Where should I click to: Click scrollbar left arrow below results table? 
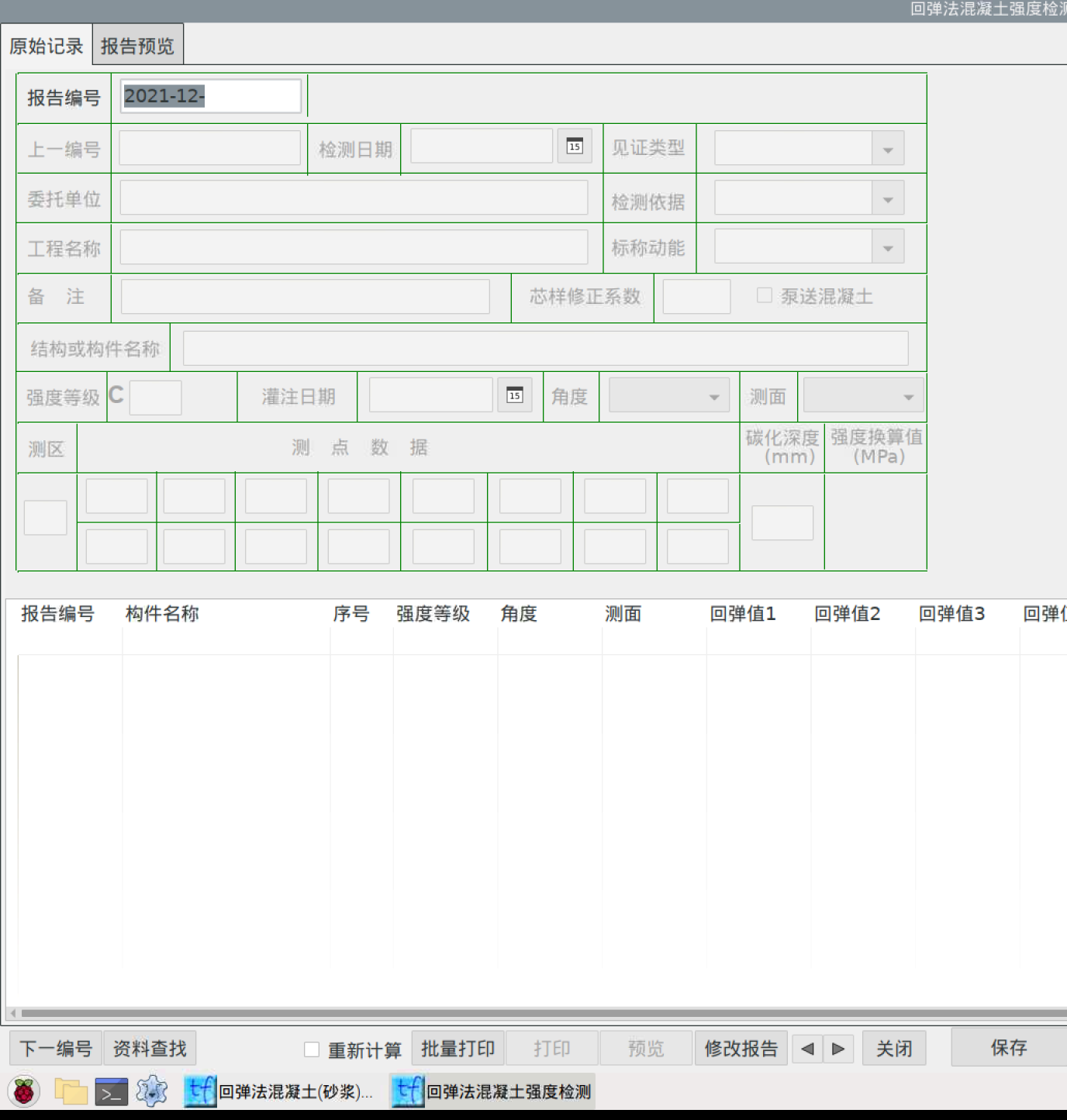(12, 1013)
